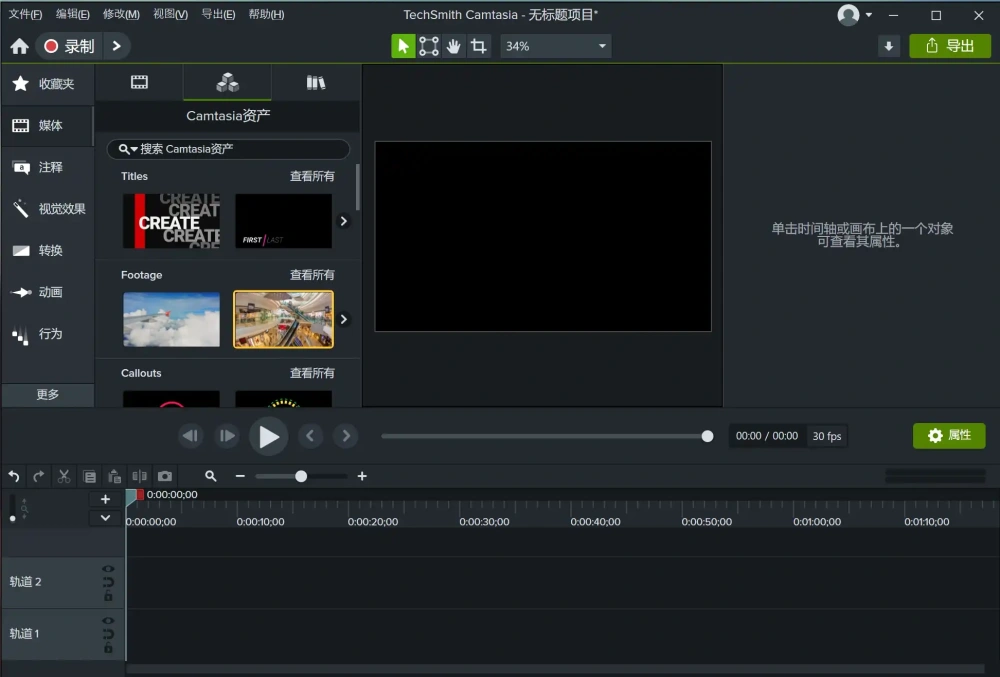The height and width of the screenshot is (677, 1000).
Task: Open the 文件(F) menu
Action: point(25,14)
